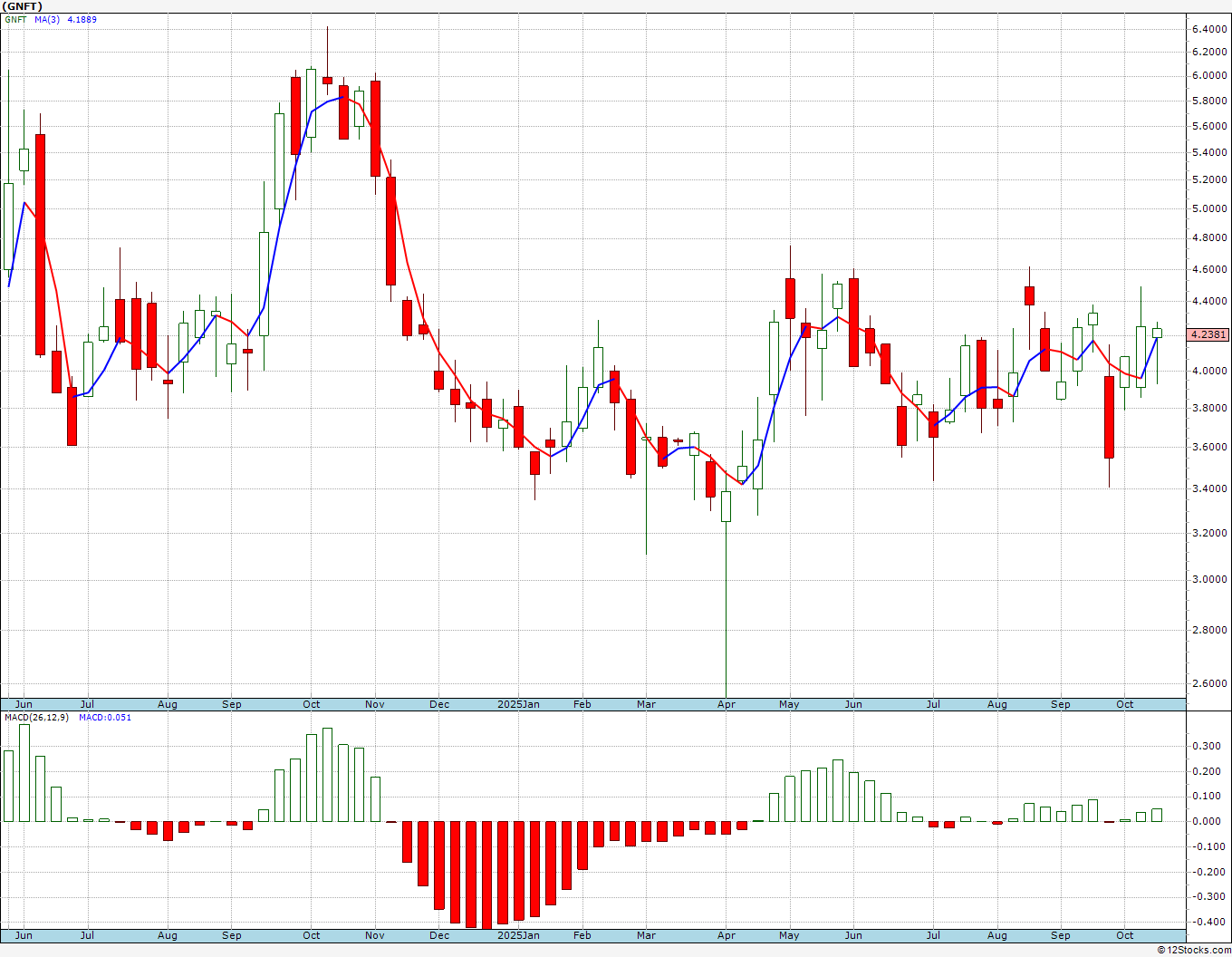The image size is (1232, 957).
Task: Click the 0.000 MACD axis label
Action: [x=1206, y=821]
